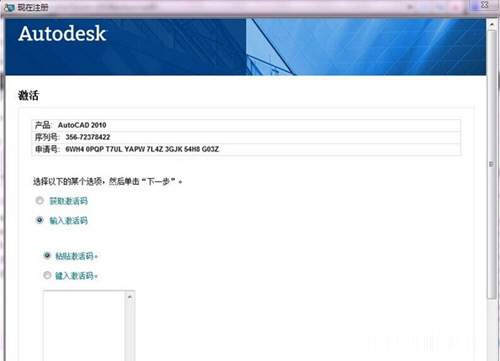Viewport: 500px width, 361px height.
Task: Close the 现在注册 window
Action: [x=484, y=5]
